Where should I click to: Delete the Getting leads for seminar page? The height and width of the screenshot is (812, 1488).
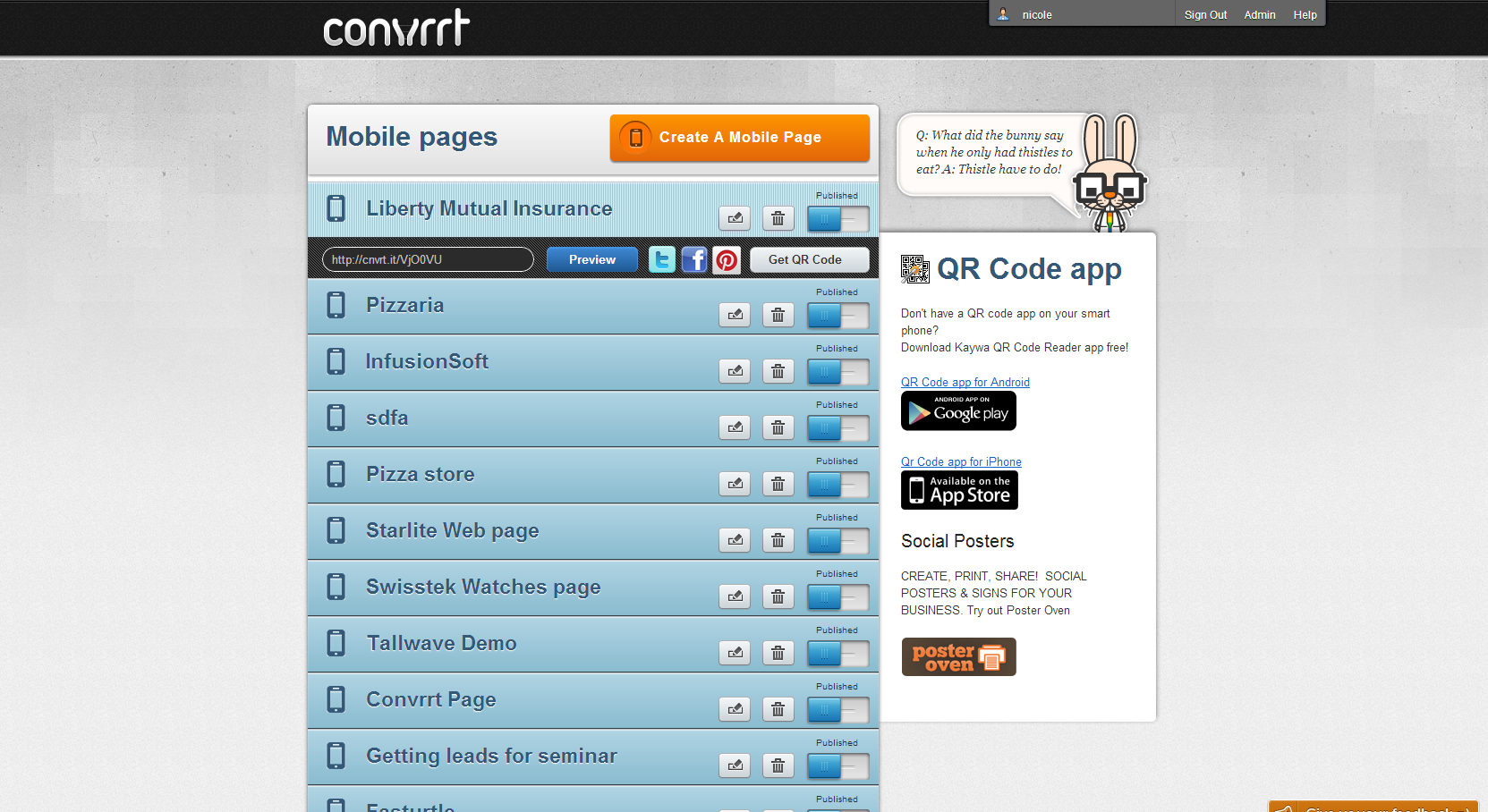(x=778, y=765)
